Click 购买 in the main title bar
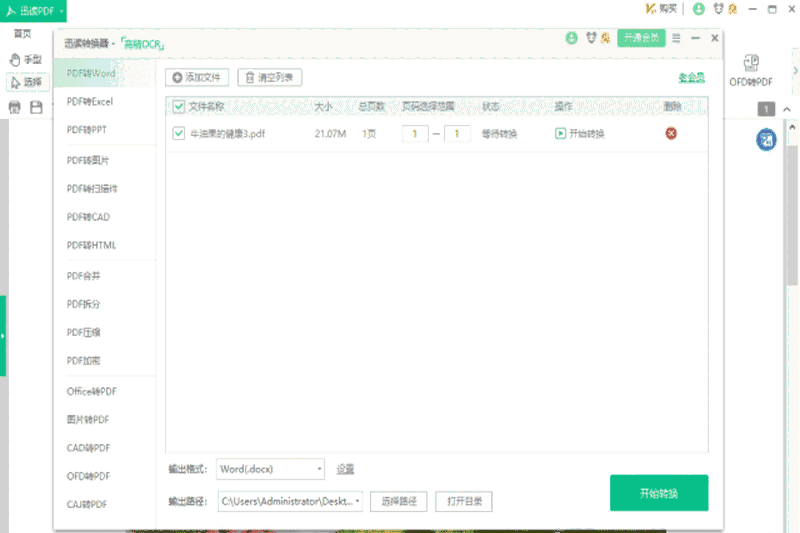 tap(662, 9)
